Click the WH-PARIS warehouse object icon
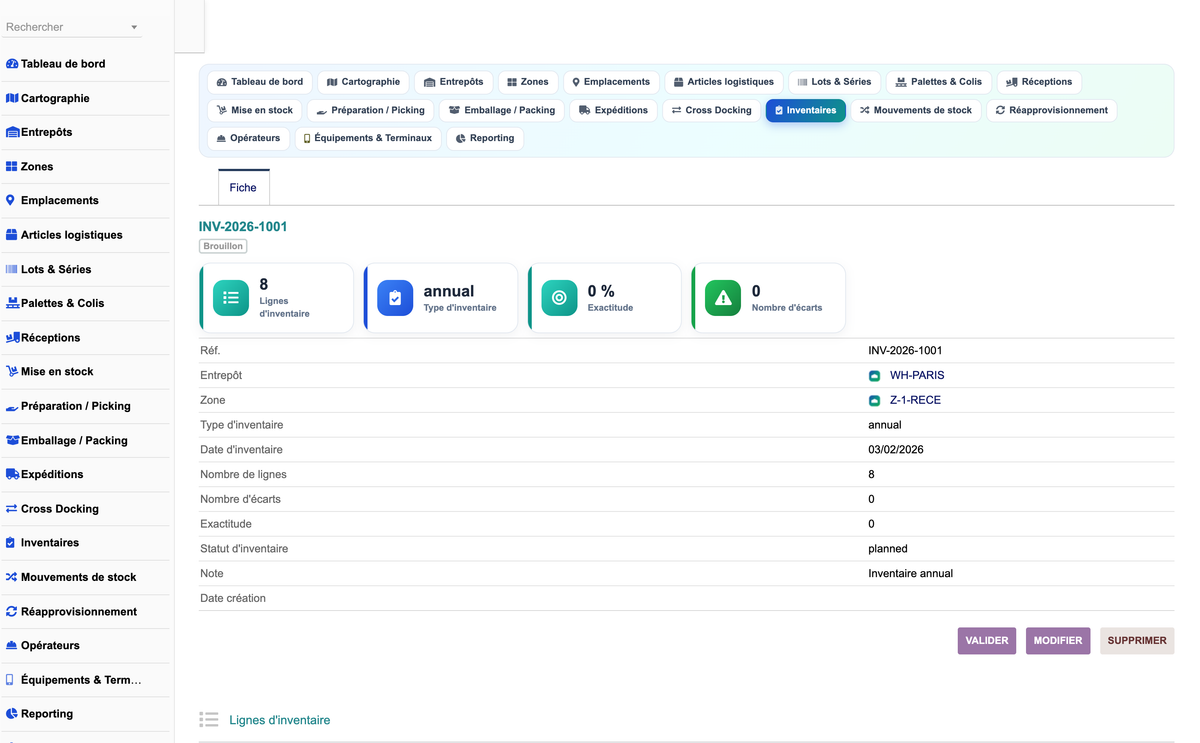Screen dimensions: 1200x743 pyautogui.click(x=875, y=376)
